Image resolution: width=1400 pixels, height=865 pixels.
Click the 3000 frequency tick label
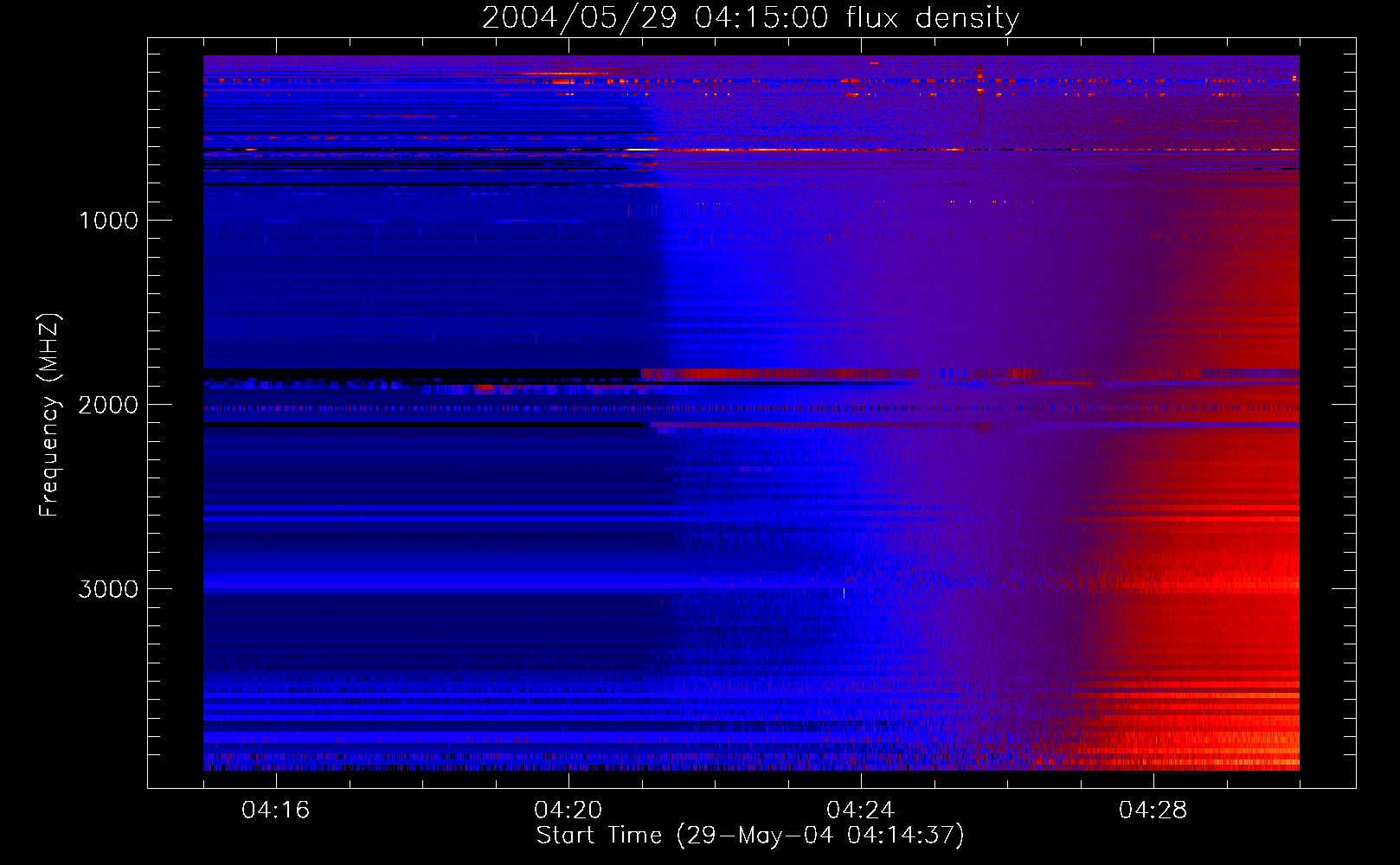tap(108, 589)
